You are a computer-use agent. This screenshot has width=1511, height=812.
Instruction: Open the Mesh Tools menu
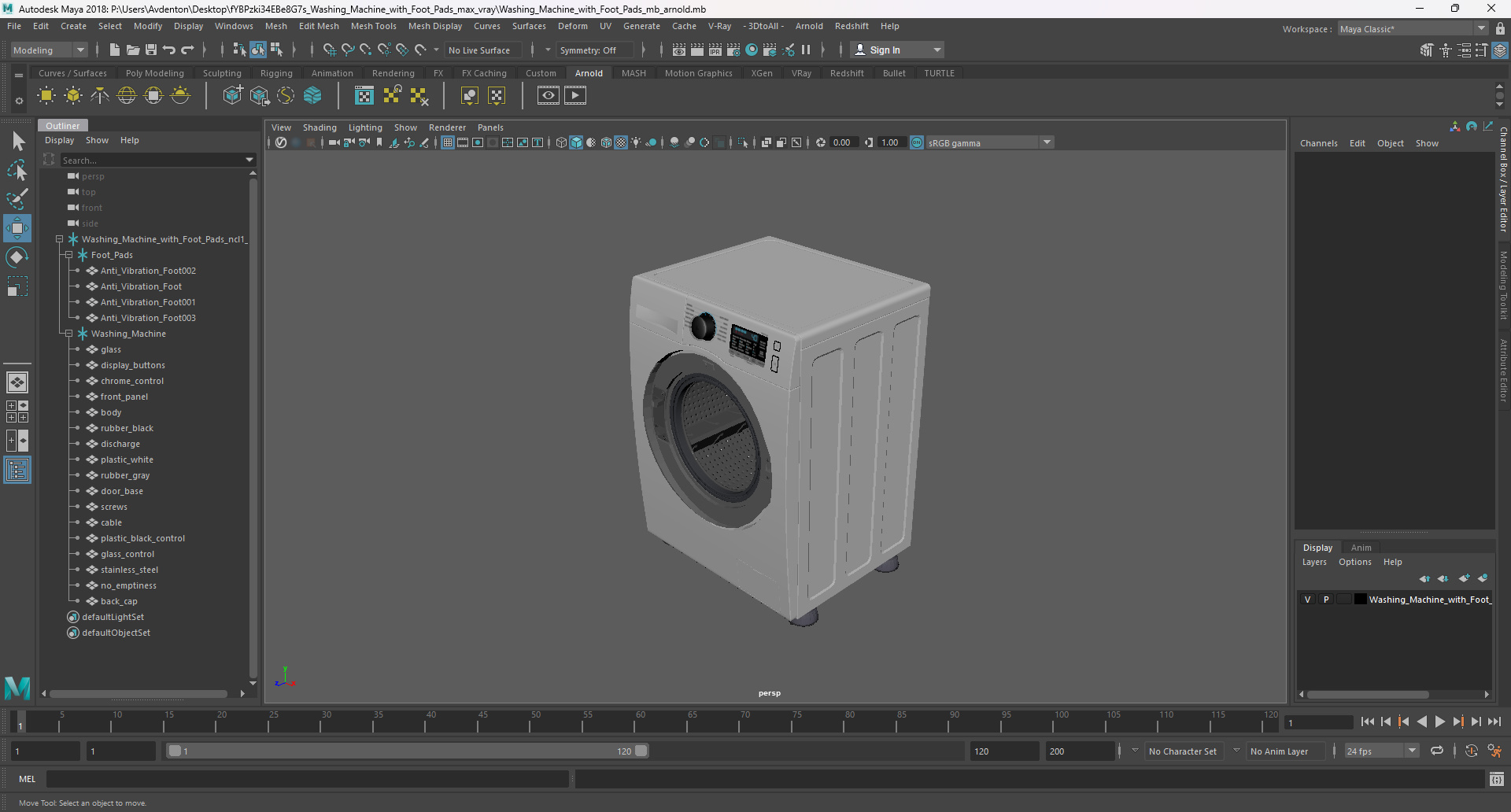(373, 26)
